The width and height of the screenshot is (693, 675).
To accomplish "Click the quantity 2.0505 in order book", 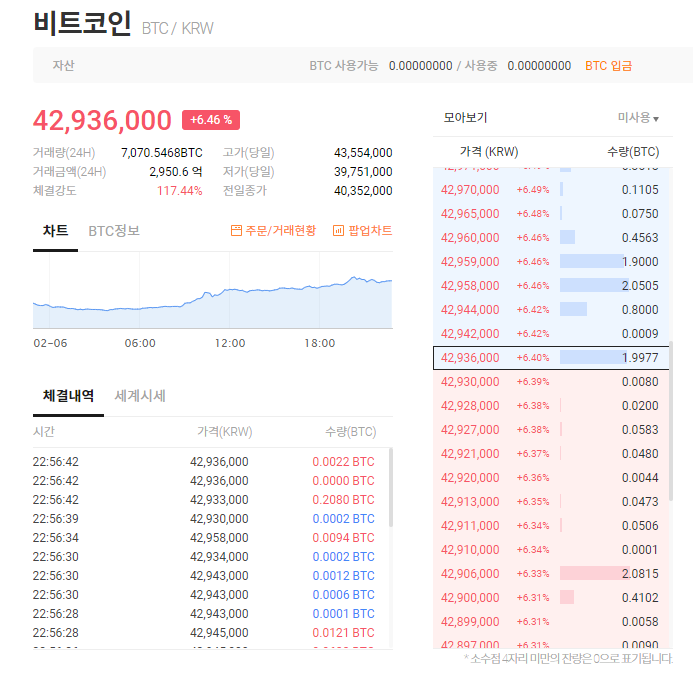I will [x=640, y=286].
